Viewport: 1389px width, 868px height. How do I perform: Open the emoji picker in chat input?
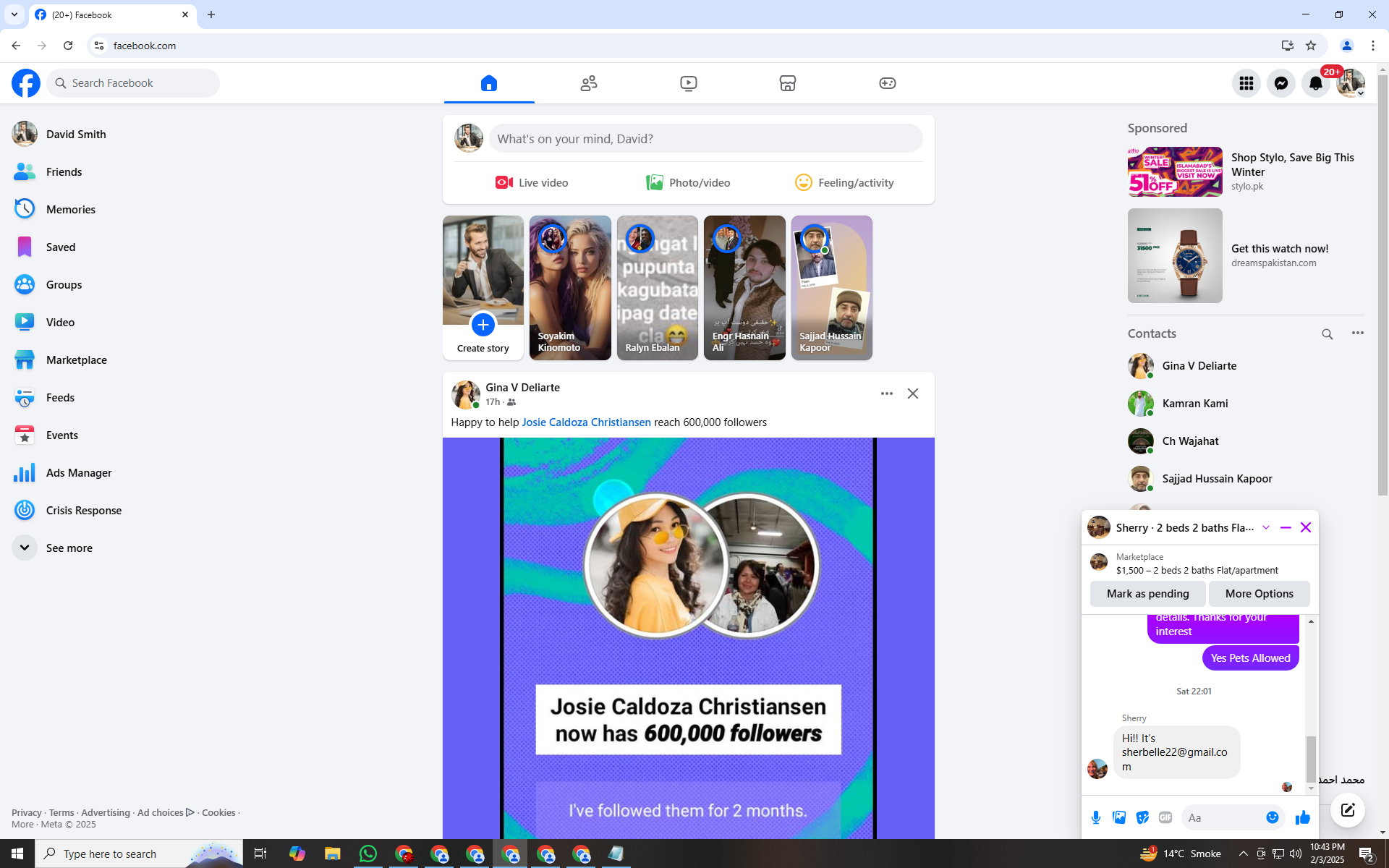tap(1273, 817)
